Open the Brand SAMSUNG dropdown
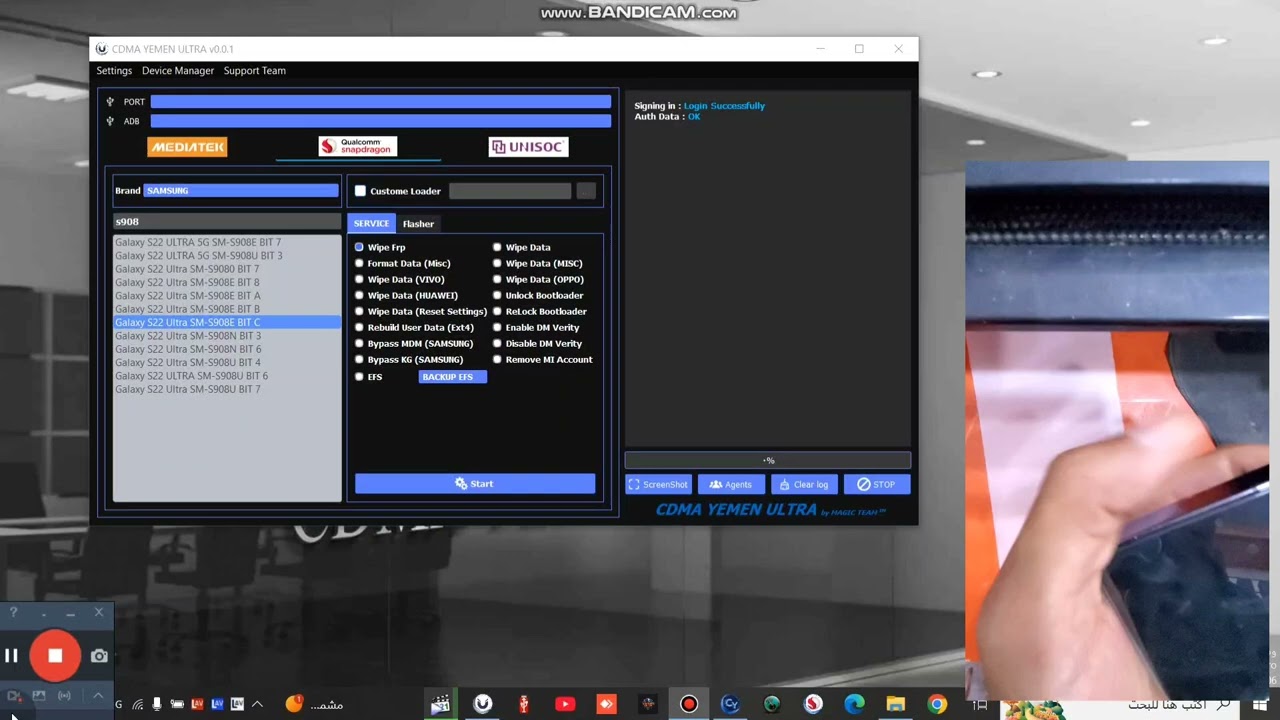 241,190
